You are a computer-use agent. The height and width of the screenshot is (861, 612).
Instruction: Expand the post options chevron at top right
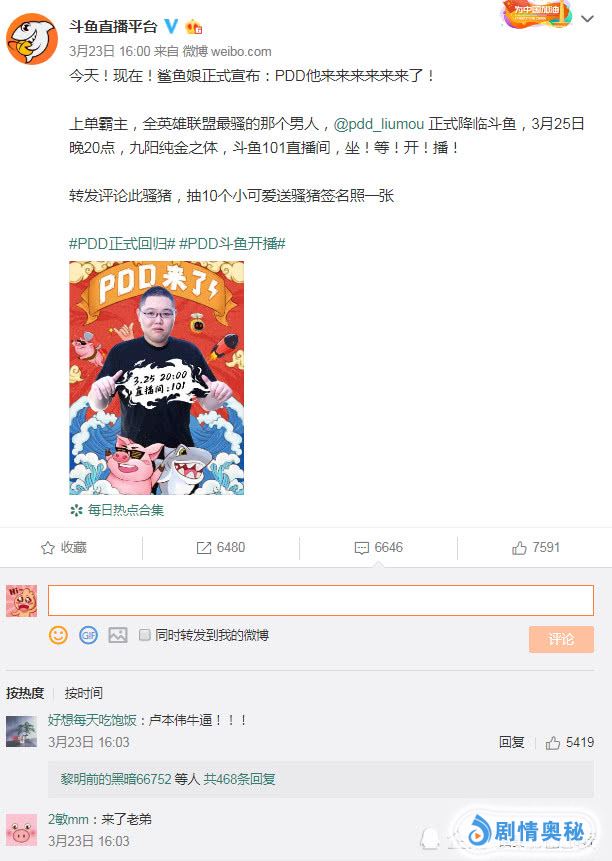587,19
